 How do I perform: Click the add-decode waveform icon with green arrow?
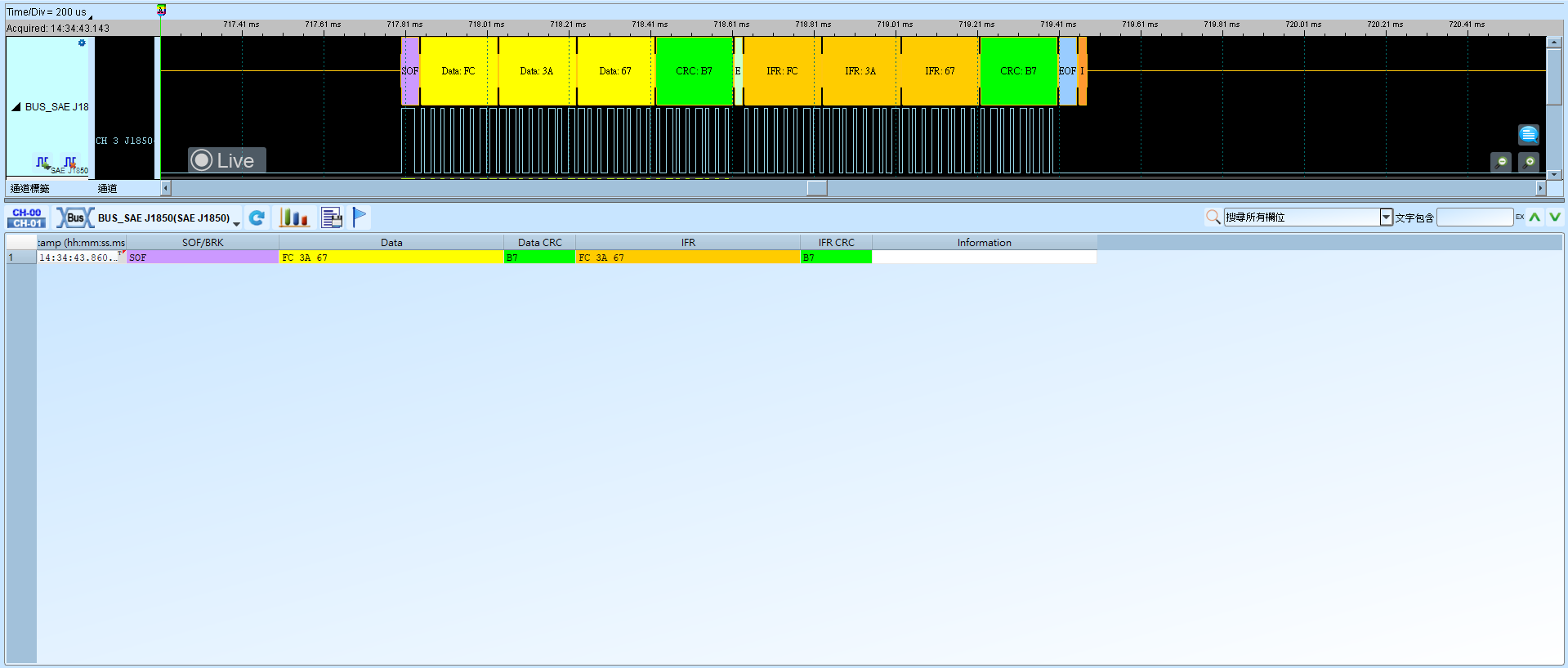click(x=43, y=163)
